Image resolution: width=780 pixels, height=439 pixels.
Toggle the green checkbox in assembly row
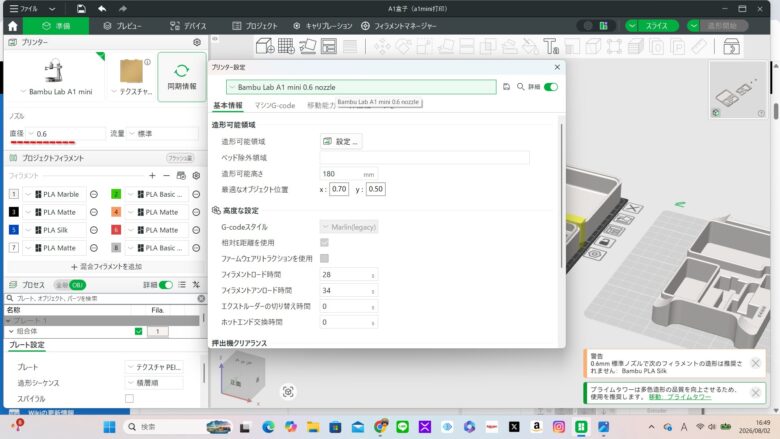pos(138,331)
